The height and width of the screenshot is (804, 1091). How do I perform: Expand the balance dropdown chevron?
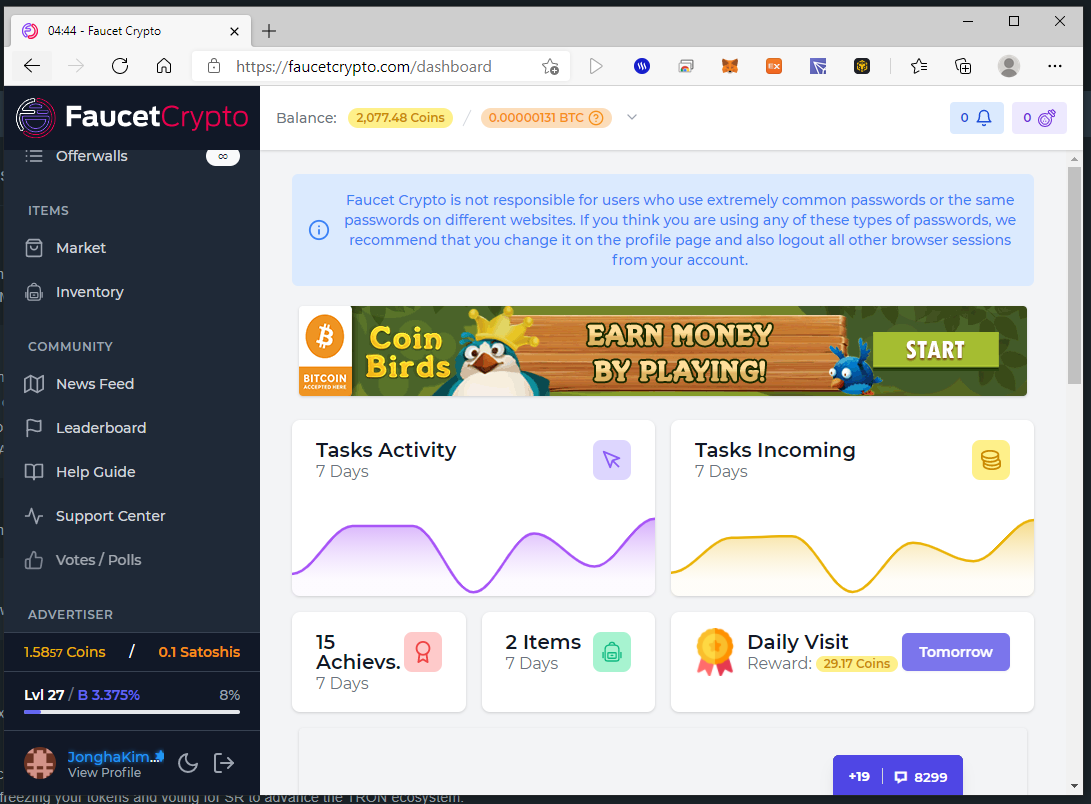632,118
